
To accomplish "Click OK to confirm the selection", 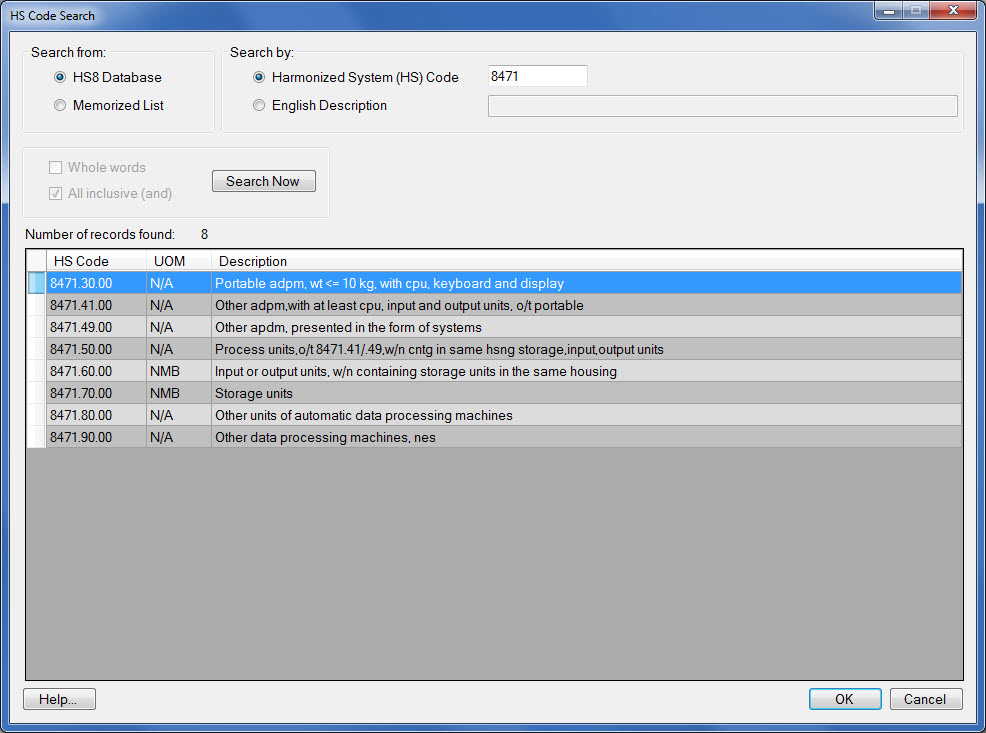I will [844, 699].
